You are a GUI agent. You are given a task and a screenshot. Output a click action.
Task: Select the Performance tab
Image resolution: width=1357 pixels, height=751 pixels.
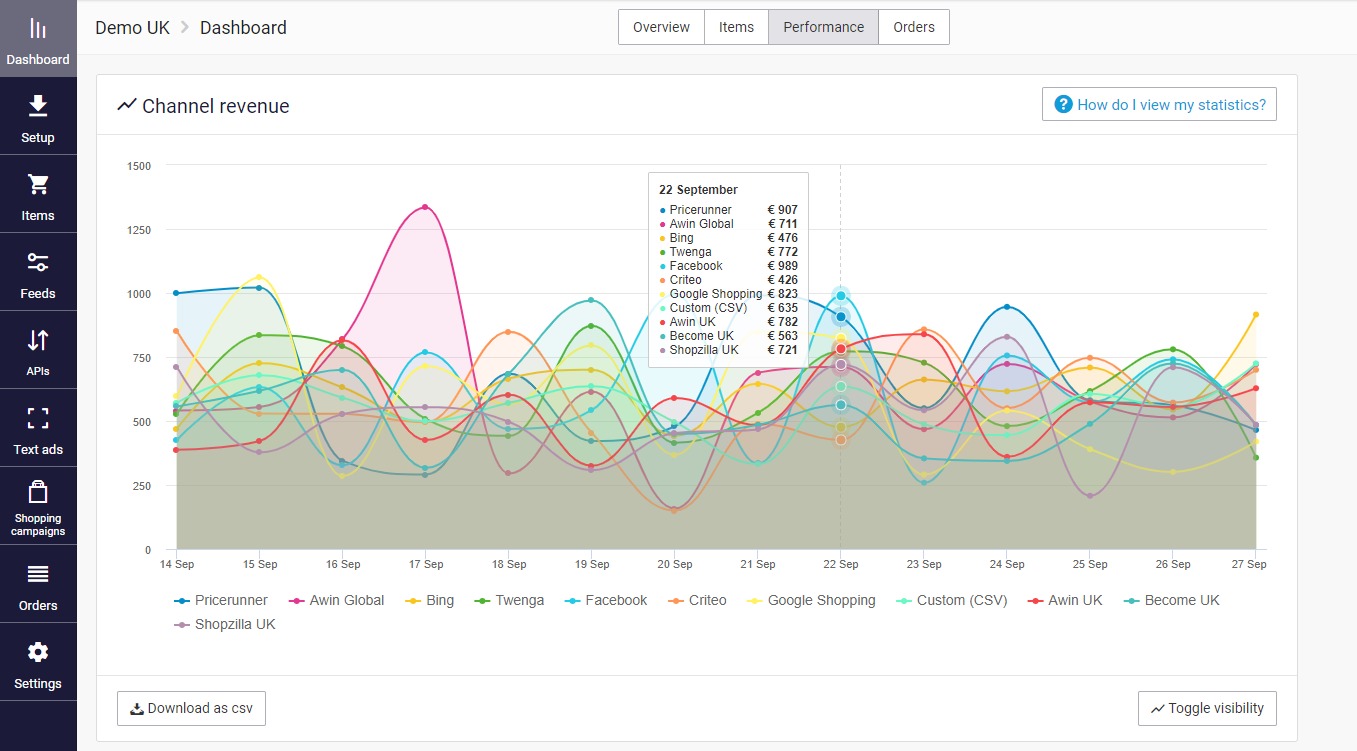[823, 27]
